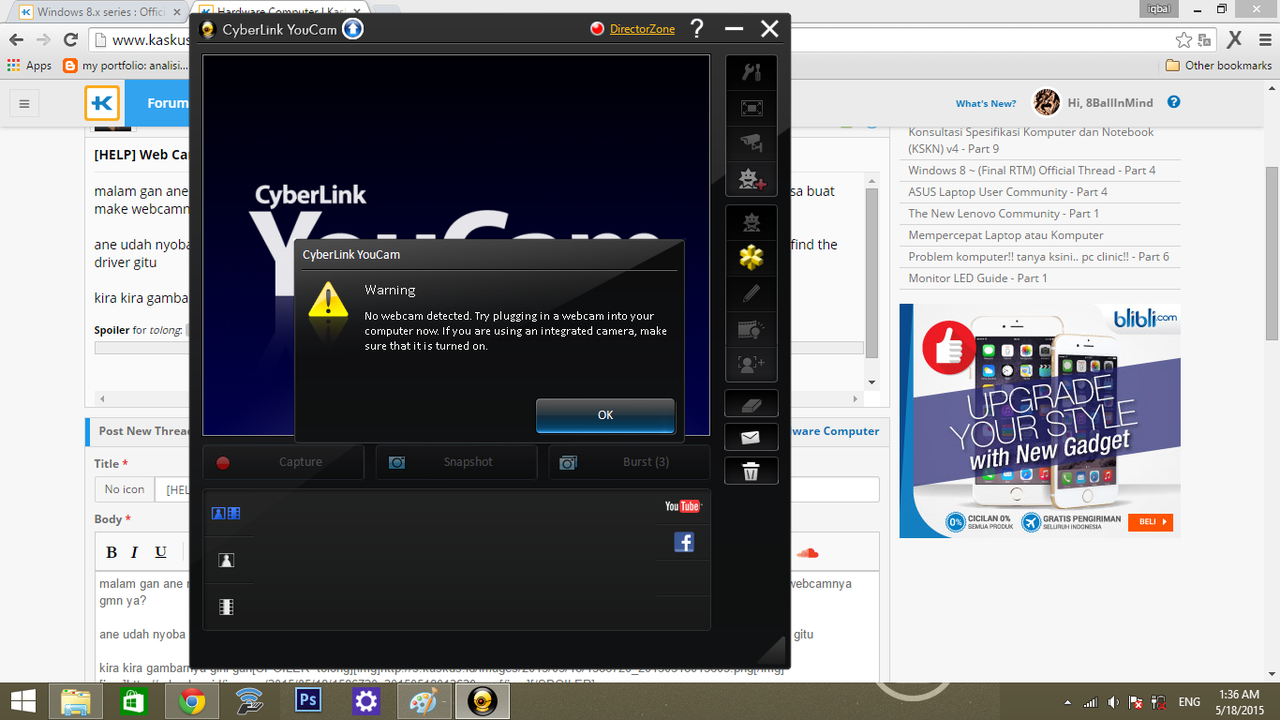Viewport: 1280px width, 720px height.
Task: Open File Explorer from taskbar
Action: [x=75, y=702]
